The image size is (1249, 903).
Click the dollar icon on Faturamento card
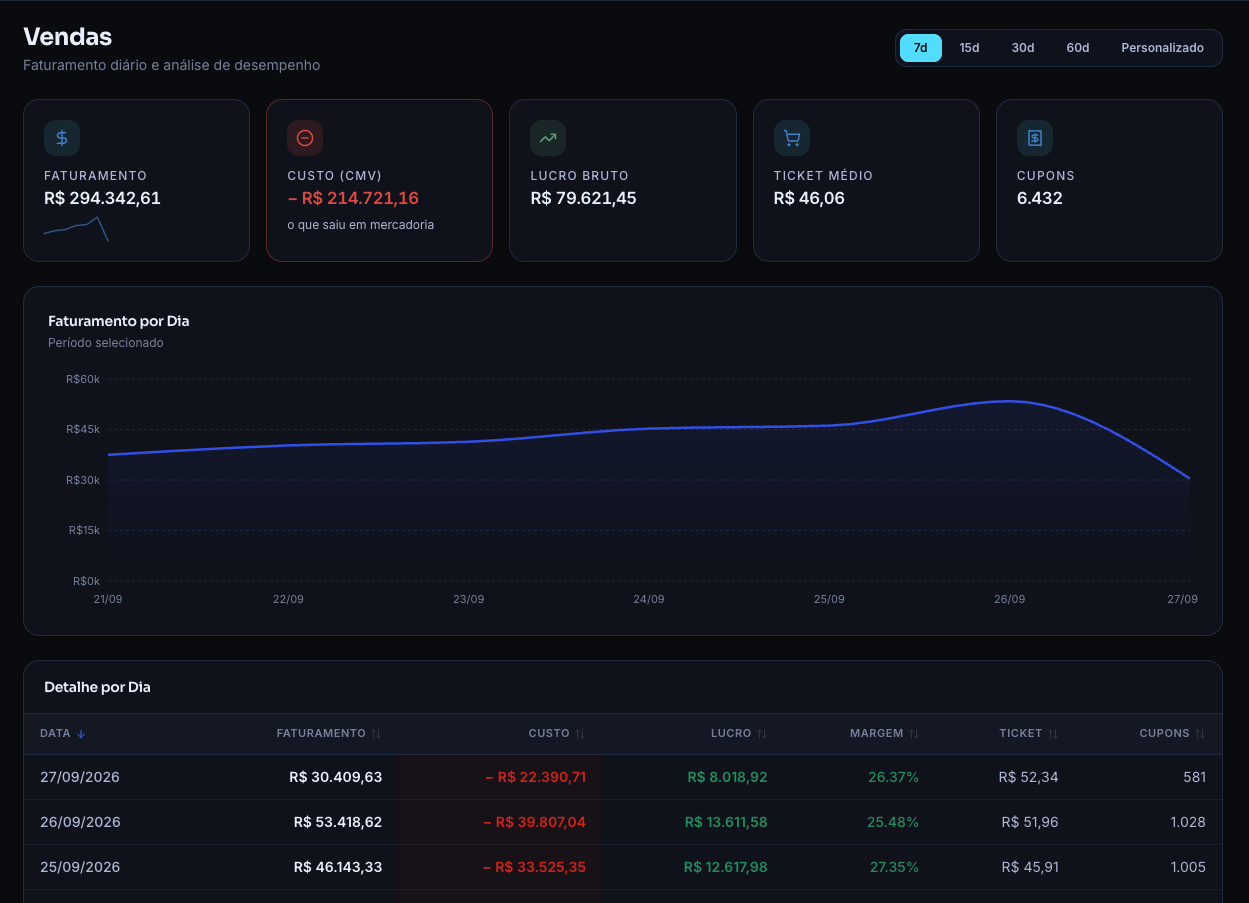(62, 138)
